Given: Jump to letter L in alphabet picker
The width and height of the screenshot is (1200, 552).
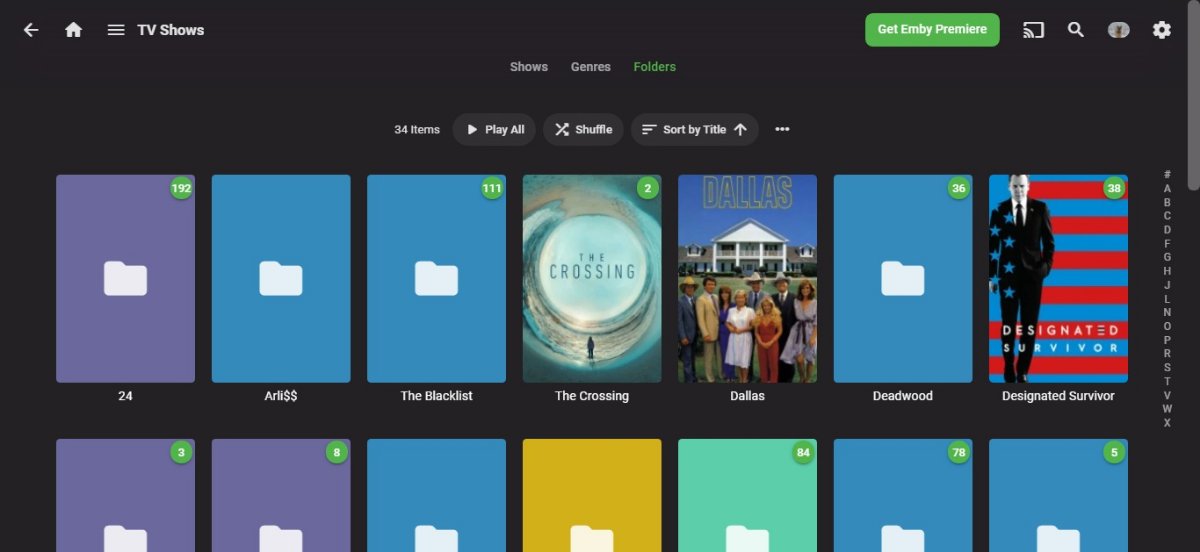Looking at the screenshot, I should tap(1167, 299).
